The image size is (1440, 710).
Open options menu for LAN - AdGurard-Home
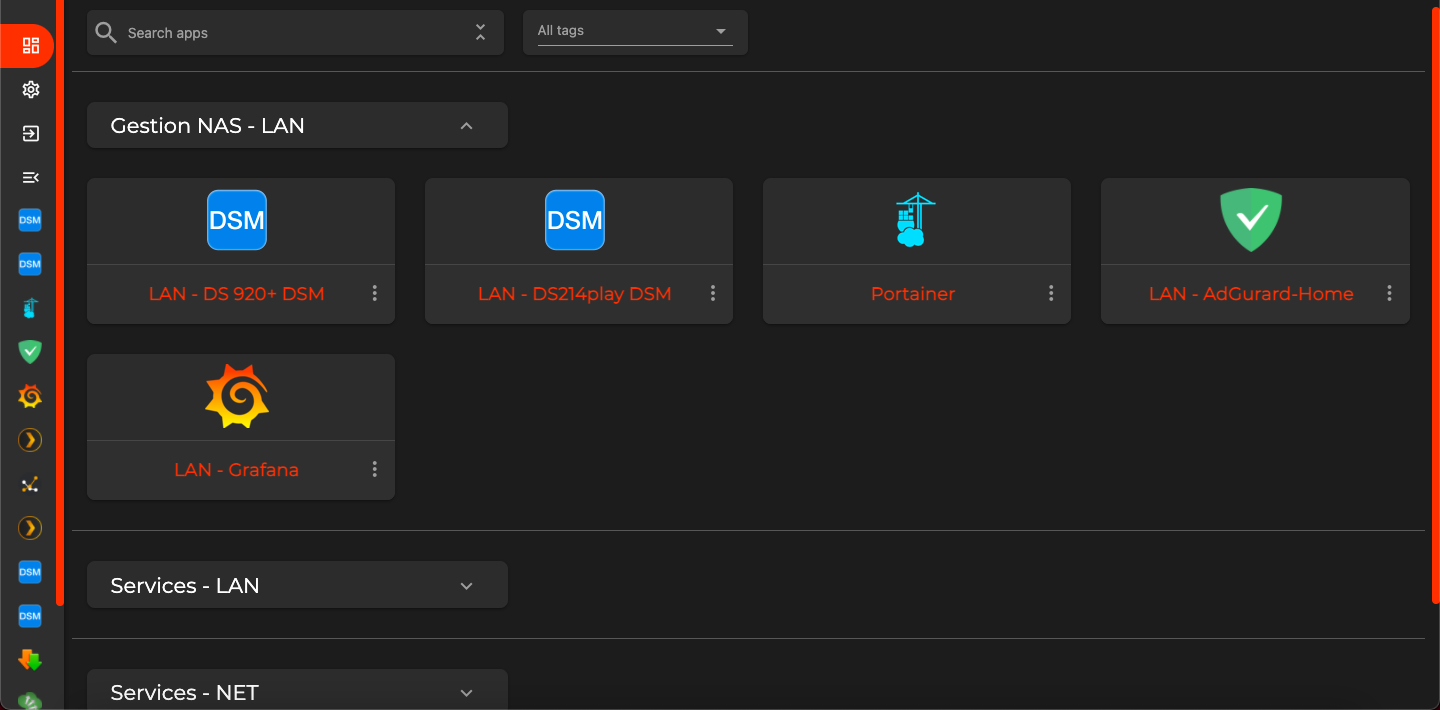coord(1390,293)
